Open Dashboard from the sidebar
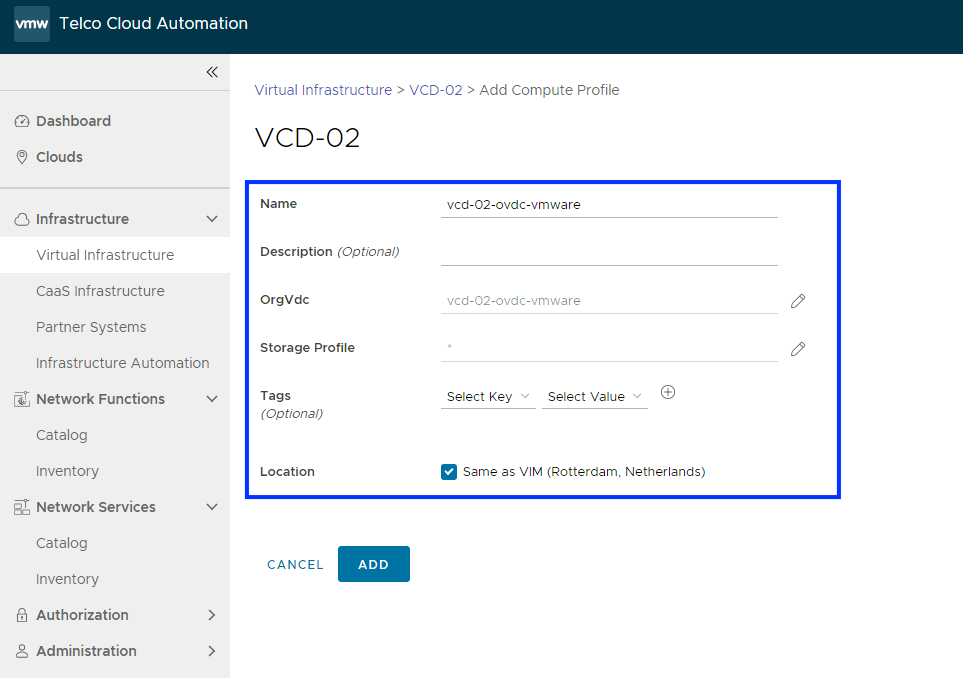The width and height of the screenshot is (963, 678). pyautogui.click(x=73, y=121)
